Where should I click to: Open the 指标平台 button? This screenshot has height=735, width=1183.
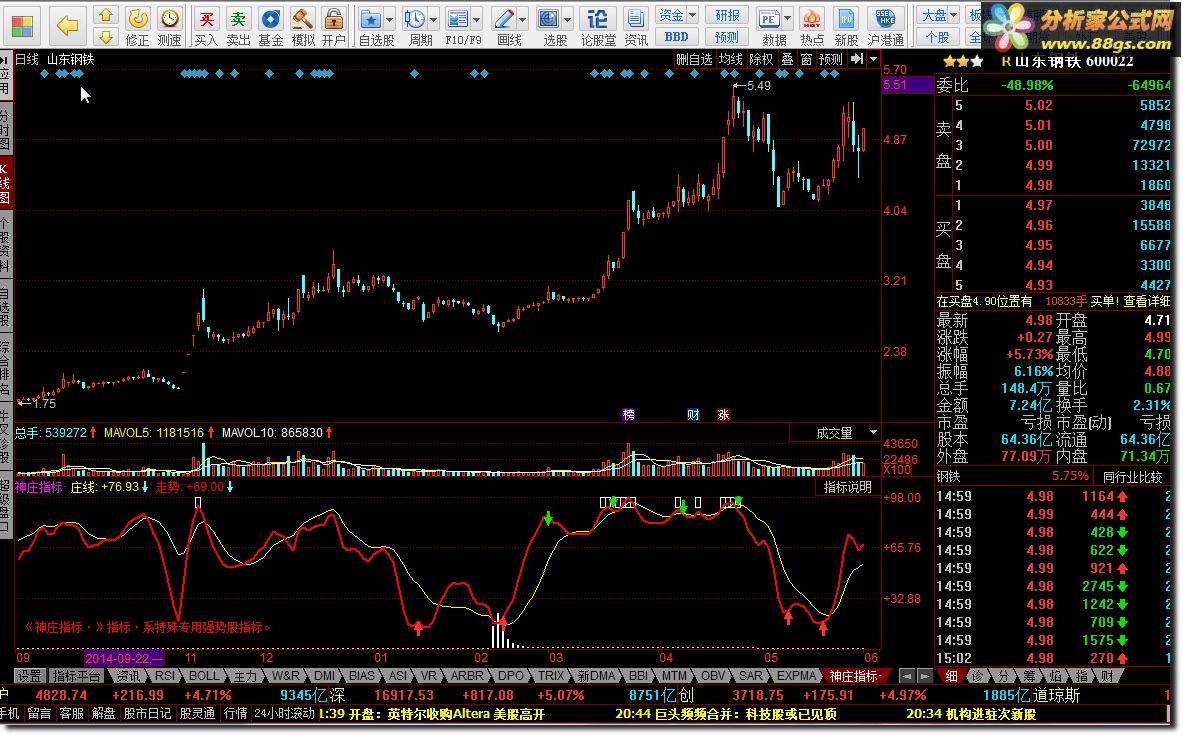[76, 676]
